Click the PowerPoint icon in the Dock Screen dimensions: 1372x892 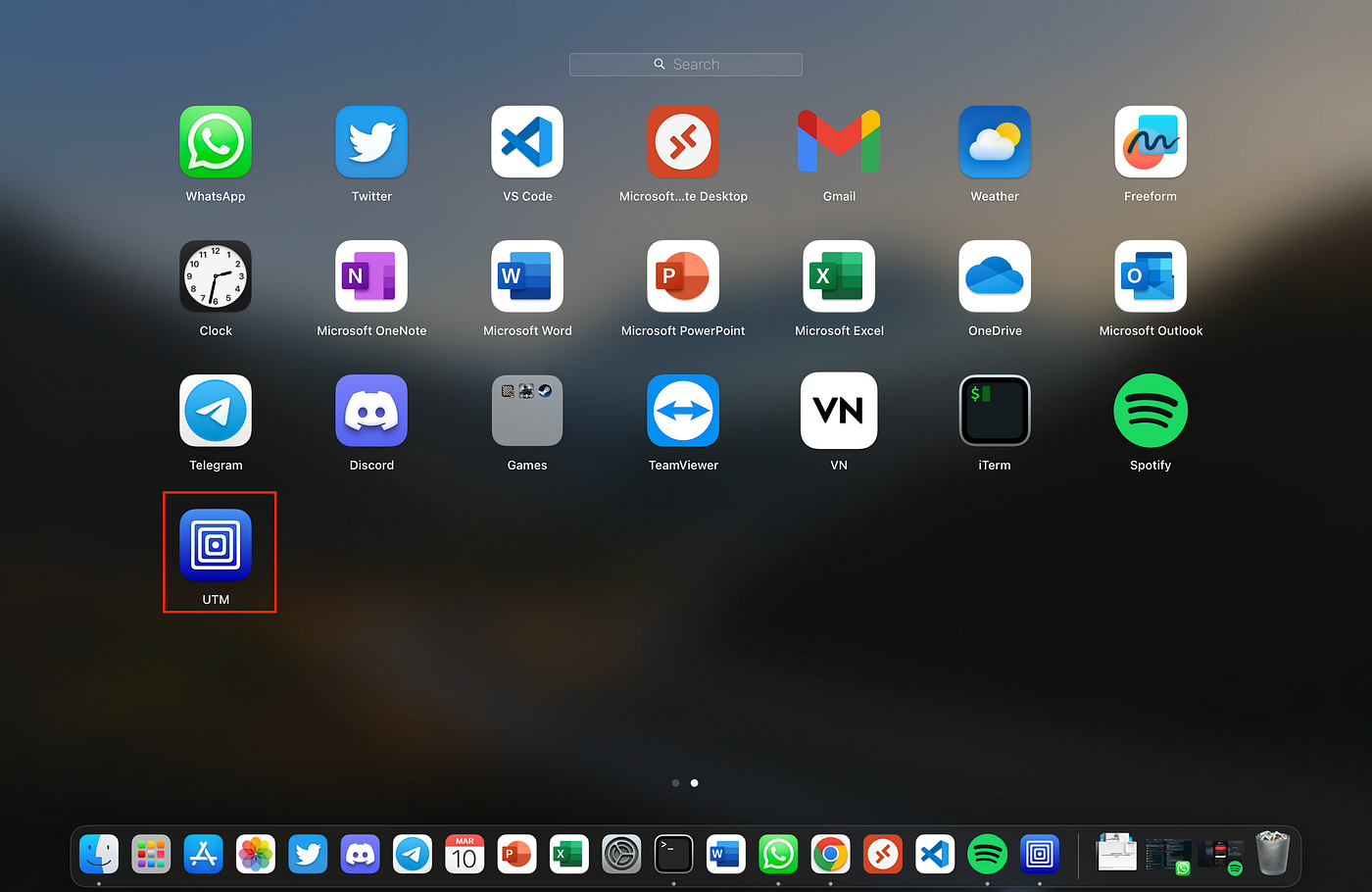point(516,855)
